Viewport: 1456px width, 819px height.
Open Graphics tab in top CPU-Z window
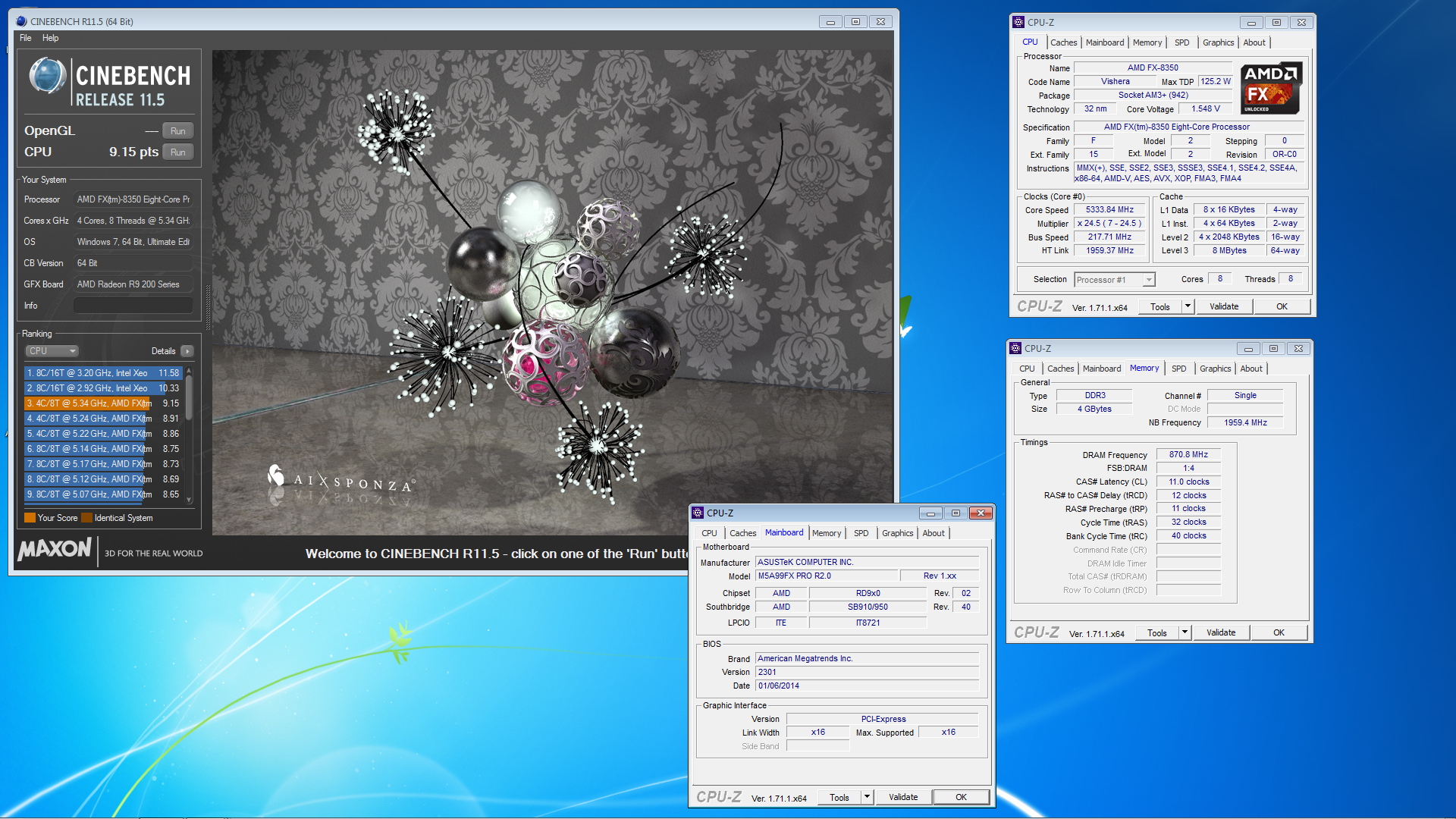click(1218, 42)
